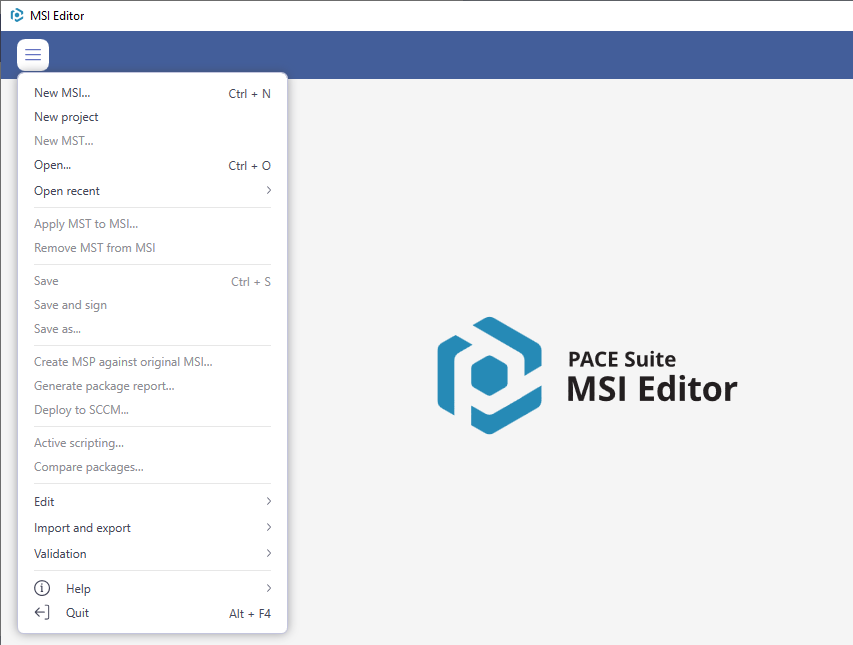Expand the Validation submenu chevron
The image size is (853, 645).
pyautogui.click(x=269, y=553)
